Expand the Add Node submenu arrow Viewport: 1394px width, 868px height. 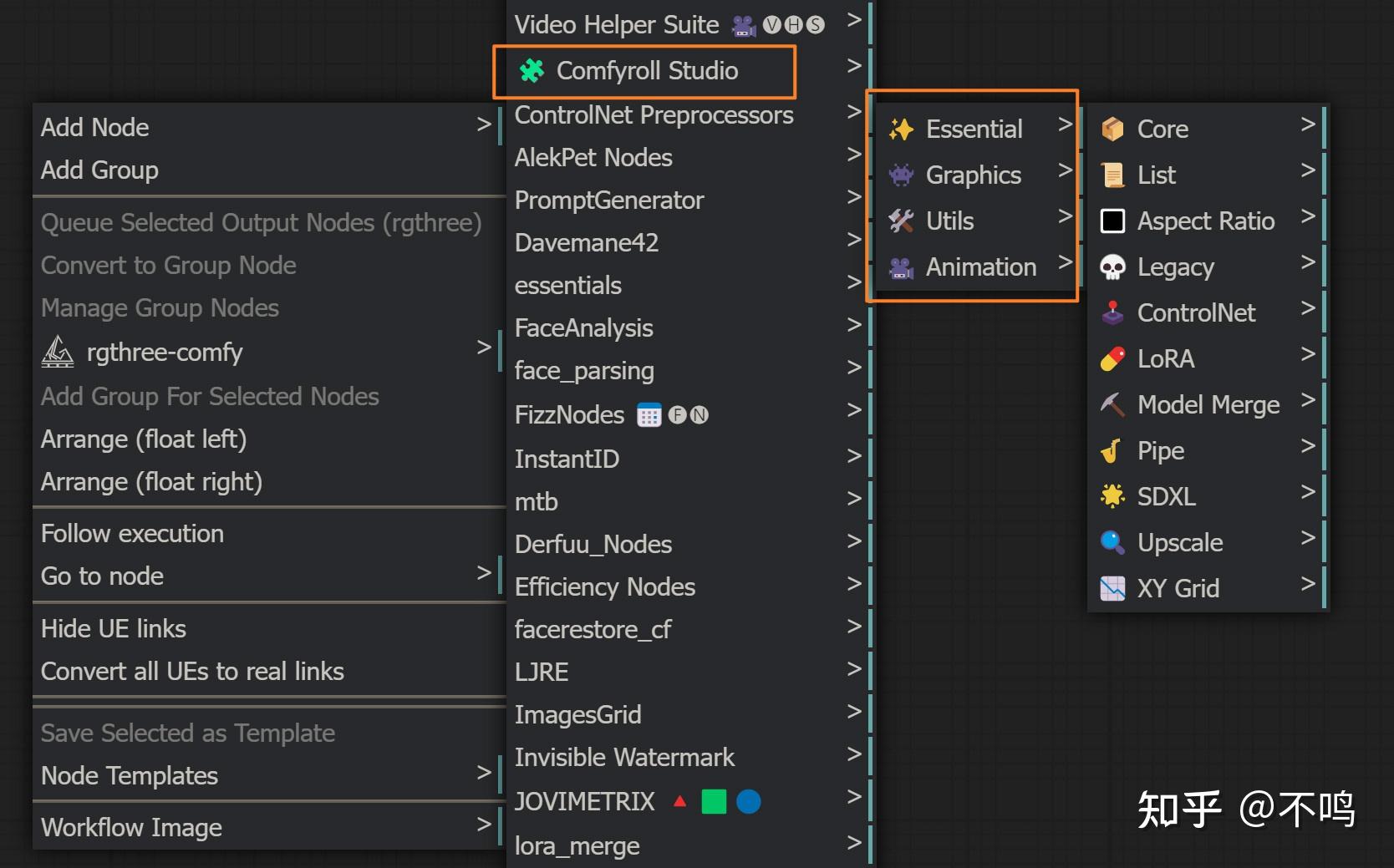tap(483, 125)
